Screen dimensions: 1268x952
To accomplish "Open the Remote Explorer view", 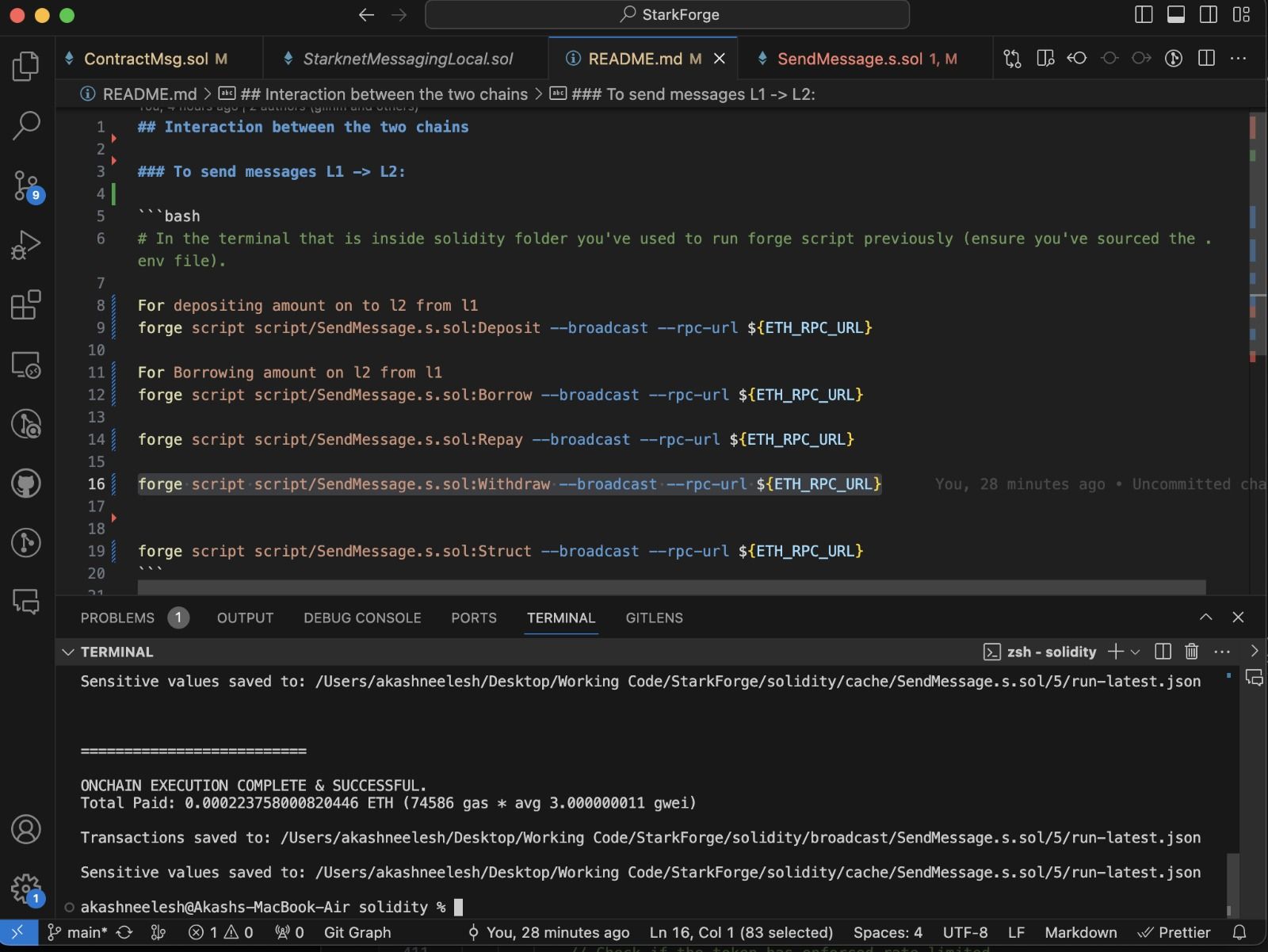I will click(25, 365).
